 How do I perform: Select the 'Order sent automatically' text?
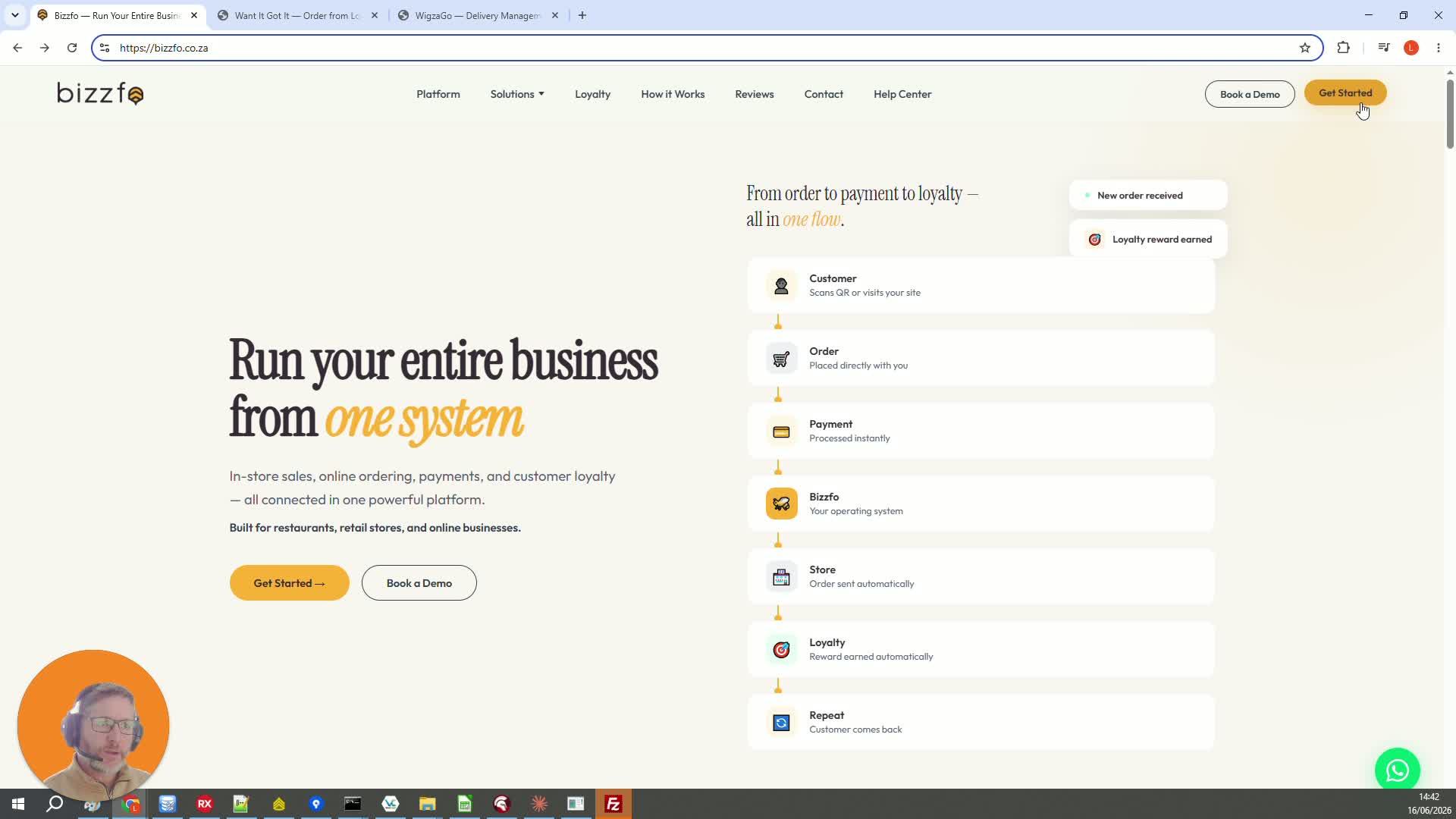pos(861,584)
